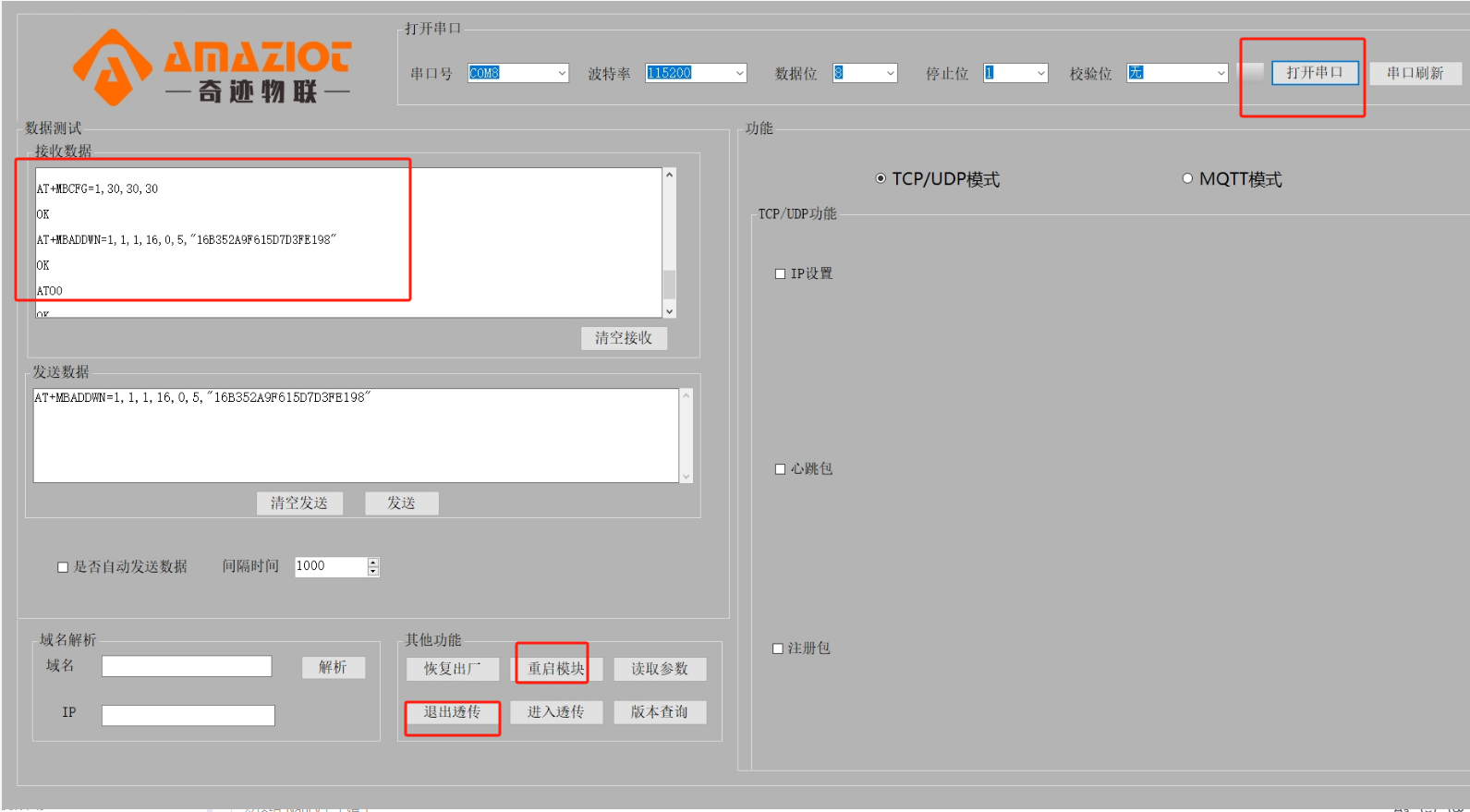Click the 域名 input field

187,666
